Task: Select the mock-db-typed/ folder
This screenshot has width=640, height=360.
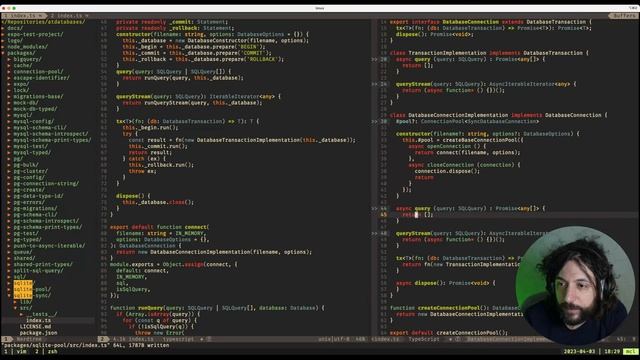Action: (36, 109)
